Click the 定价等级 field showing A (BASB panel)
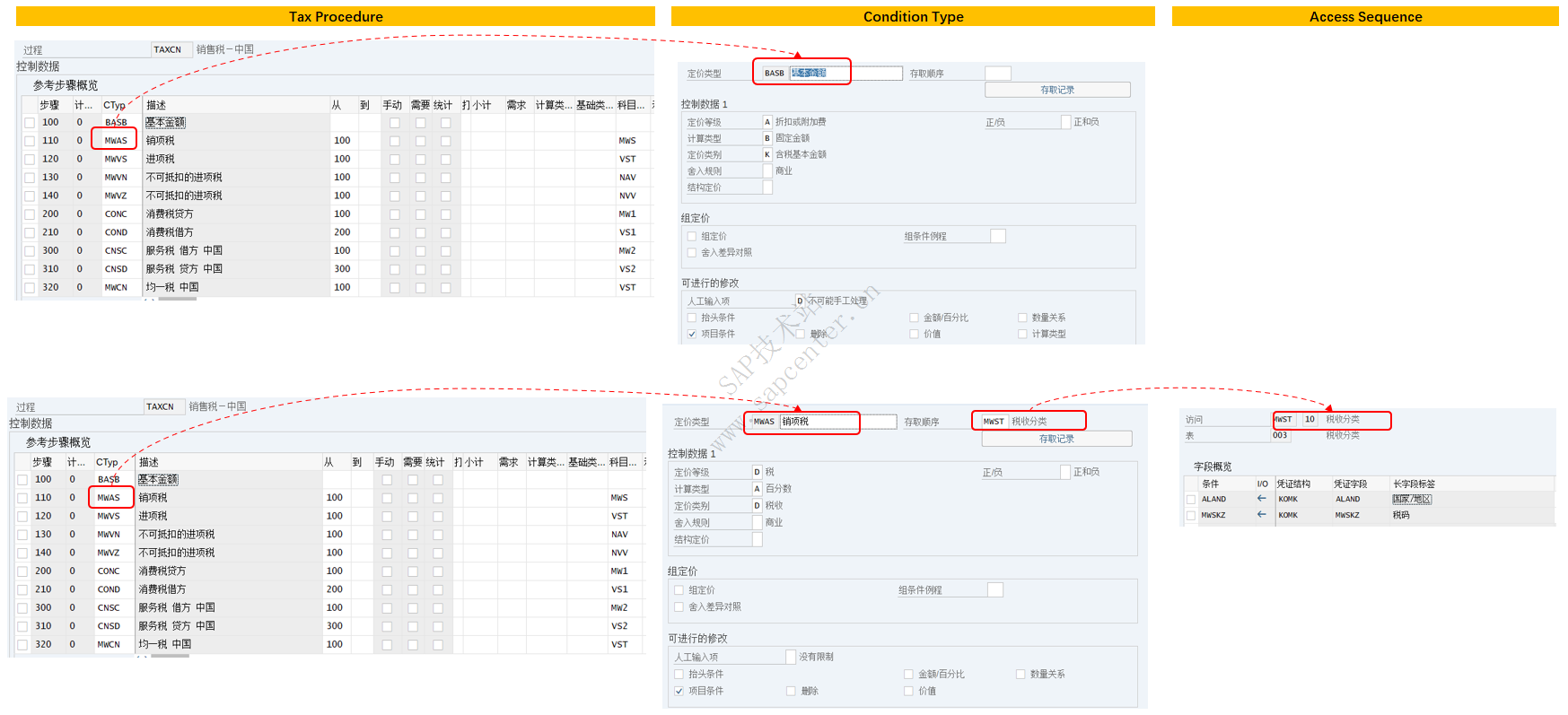This screenshot has height=715, width=1568. click(767, 122)
